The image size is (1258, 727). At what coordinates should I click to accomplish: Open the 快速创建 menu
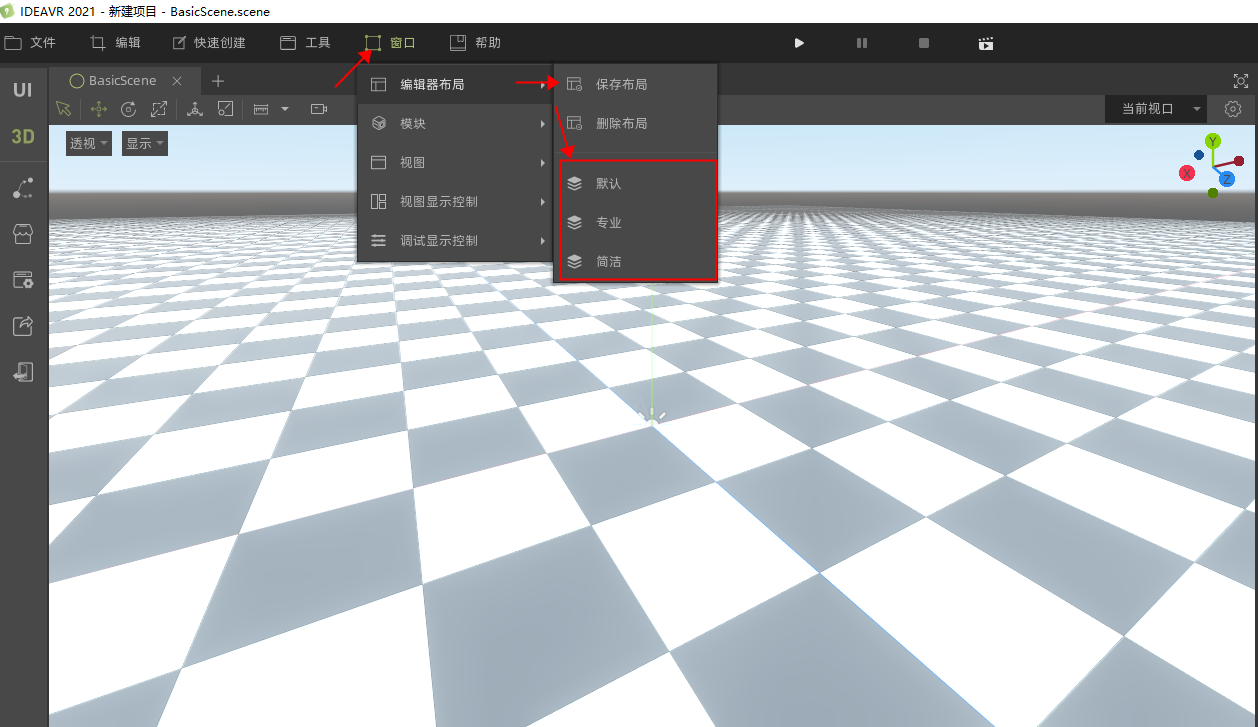(209, 43)
